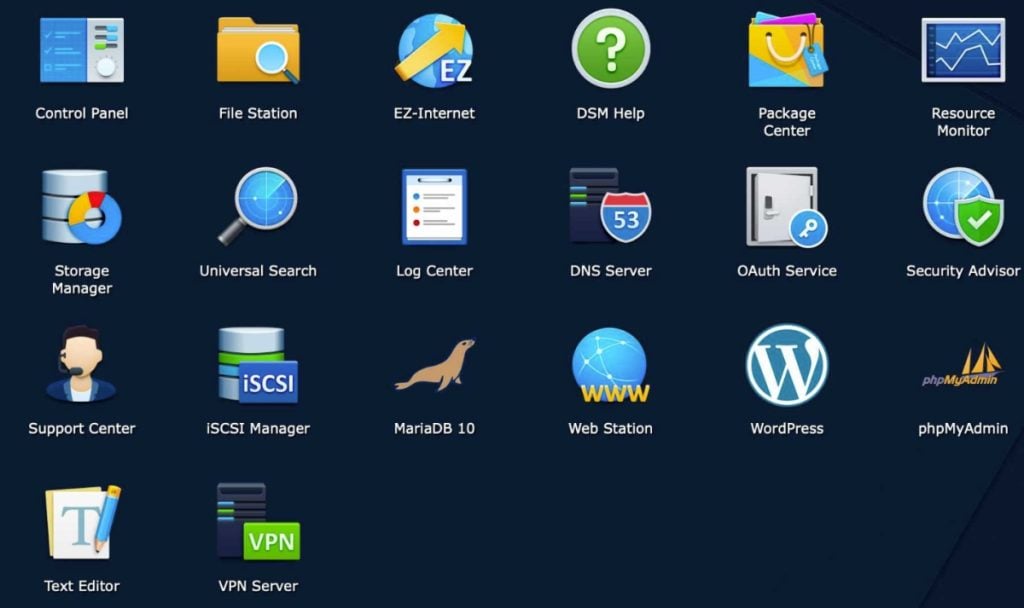The width and height of the screenshot is (1024, 608).
Task: Launch Security Advisor shield icon
Action: pos(963,206)
